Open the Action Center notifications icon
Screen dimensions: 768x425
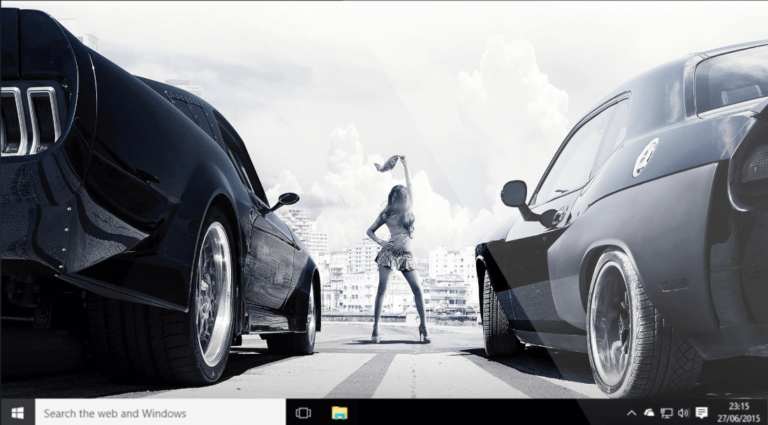coord(701,413)
